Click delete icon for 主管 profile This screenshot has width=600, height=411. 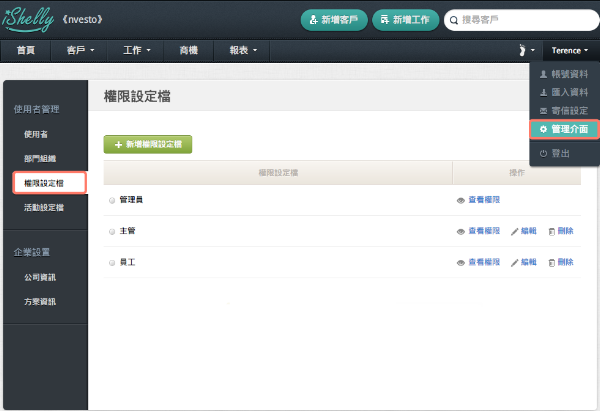tap(551, 231)
